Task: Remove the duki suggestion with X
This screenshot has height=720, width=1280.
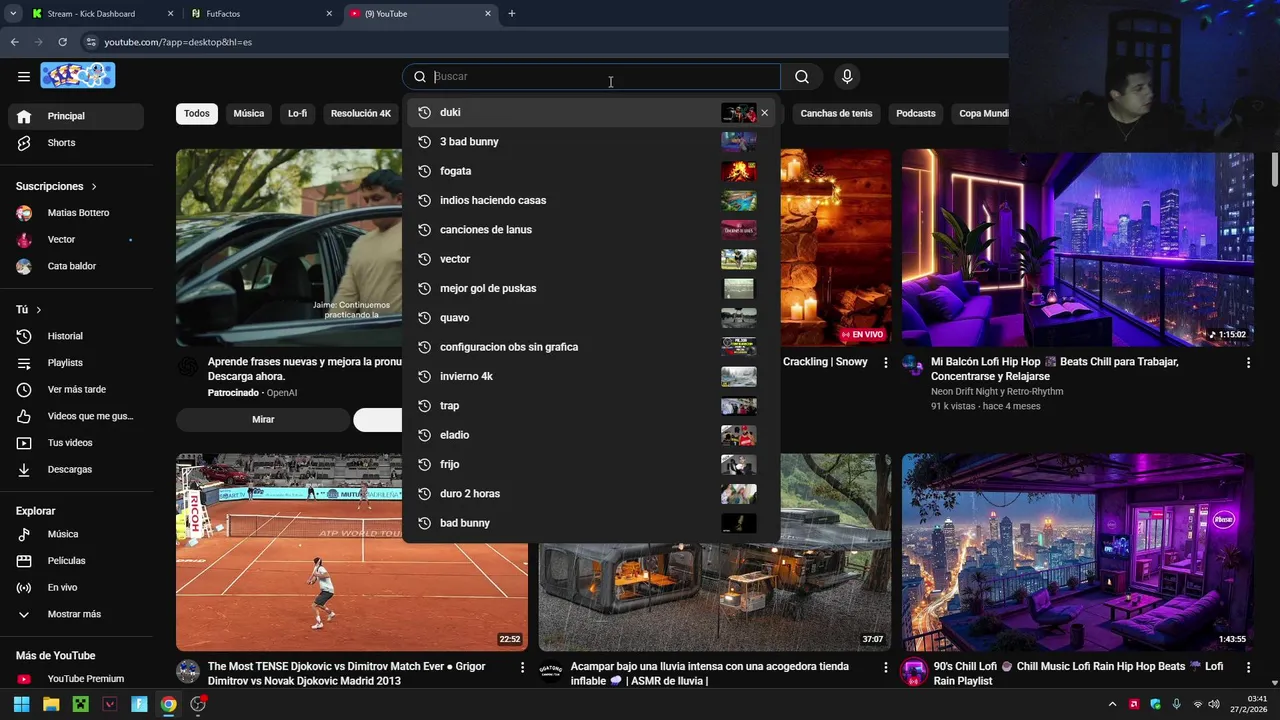Action: (x=765, y=113)
